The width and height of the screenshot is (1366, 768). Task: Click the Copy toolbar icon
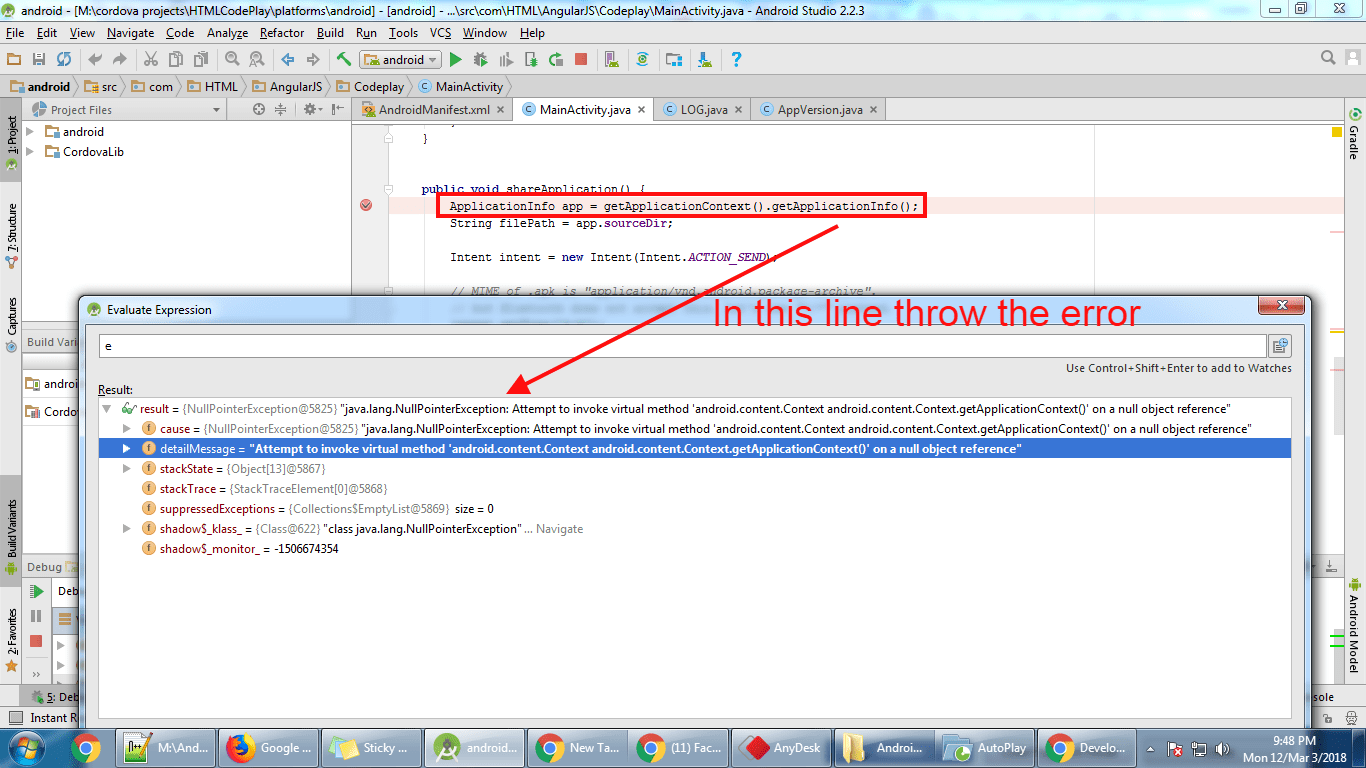(175, 59)
